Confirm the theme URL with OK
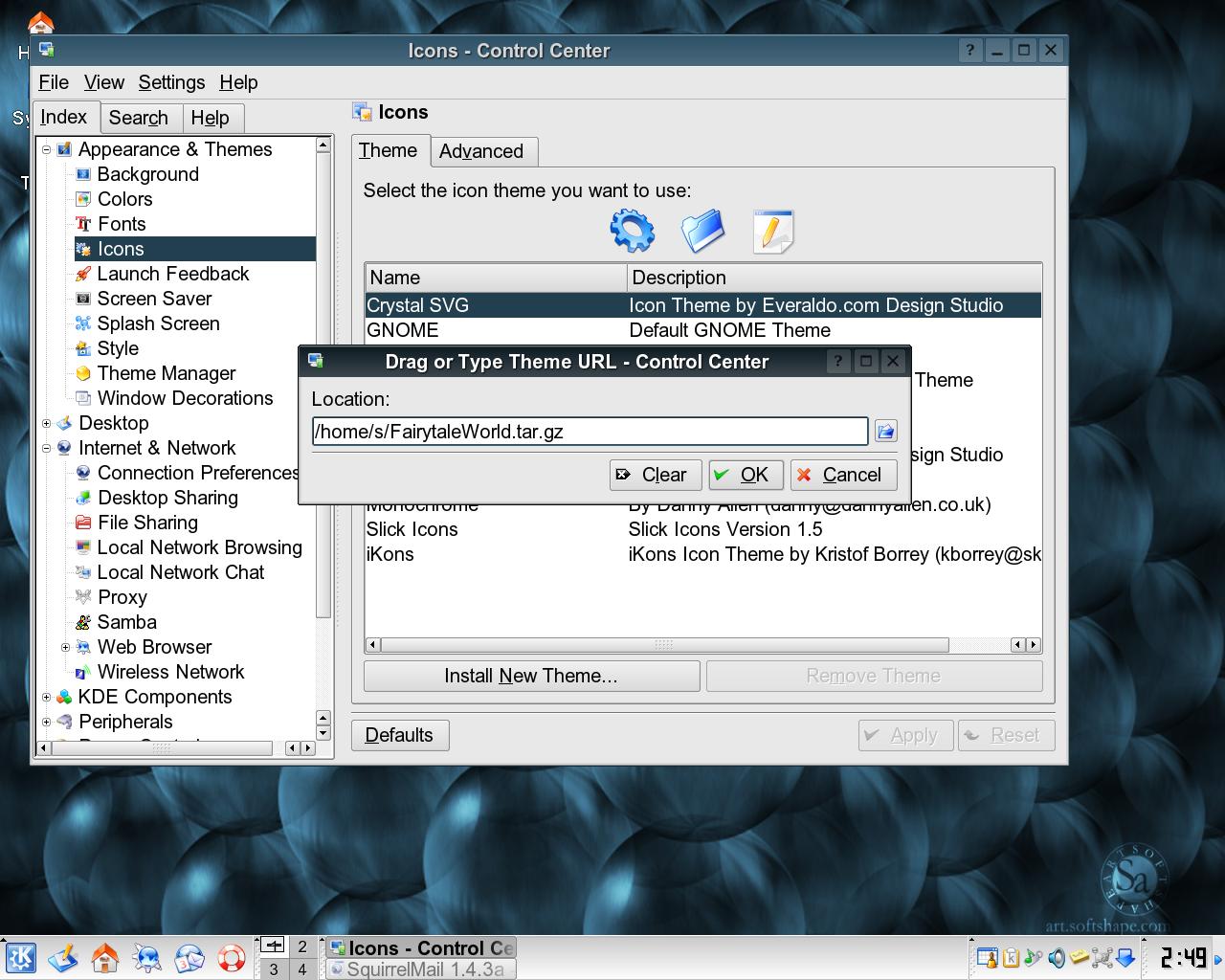Image resolution: width=1225 pixels, height=980 pixels. tap(746, 475)
